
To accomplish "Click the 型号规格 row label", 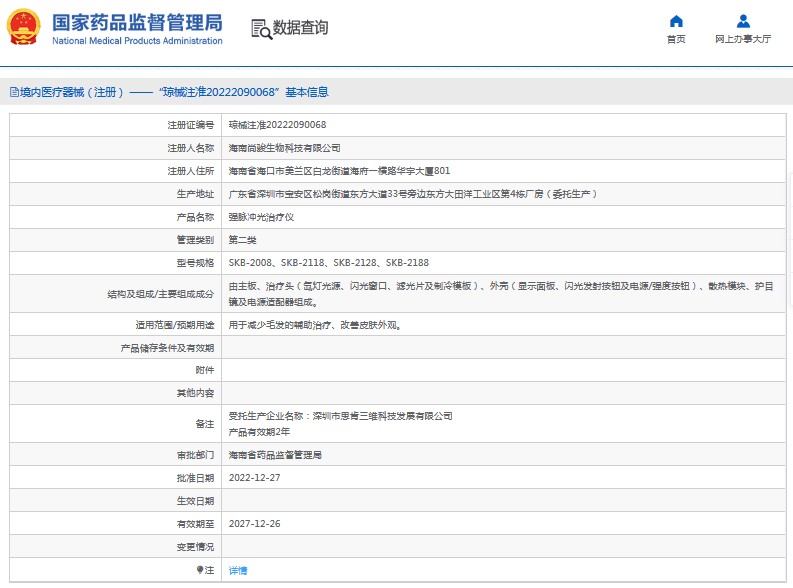I will point(195,263).
